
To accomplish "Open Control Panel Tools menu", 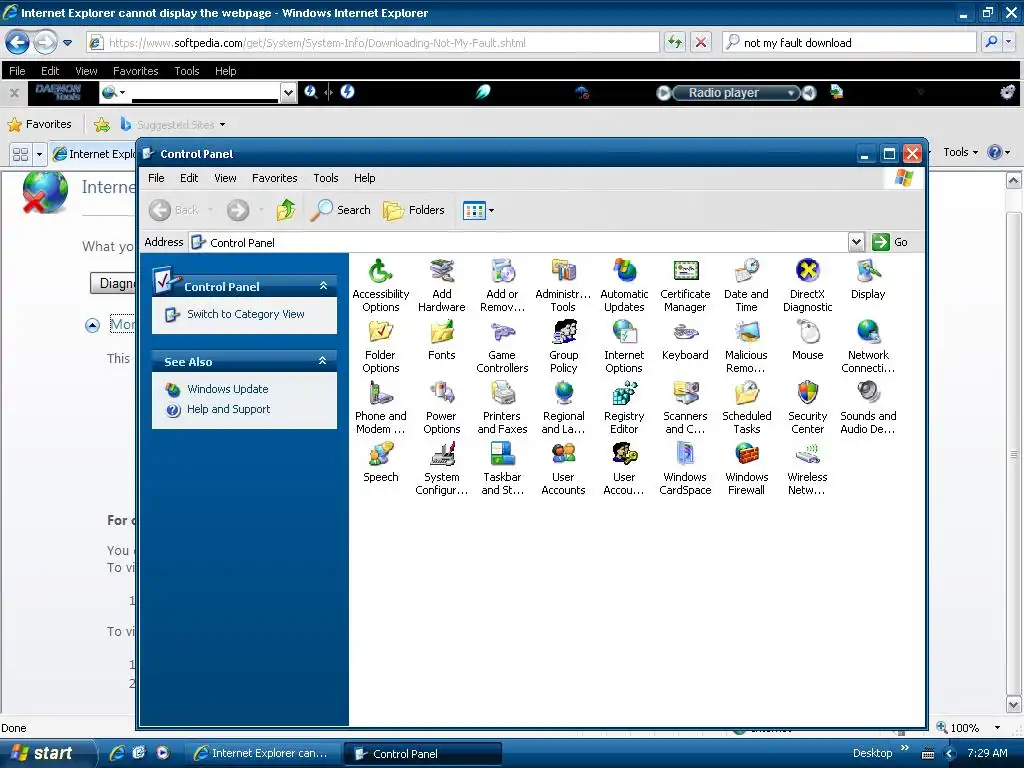I will tap(325, 178).
